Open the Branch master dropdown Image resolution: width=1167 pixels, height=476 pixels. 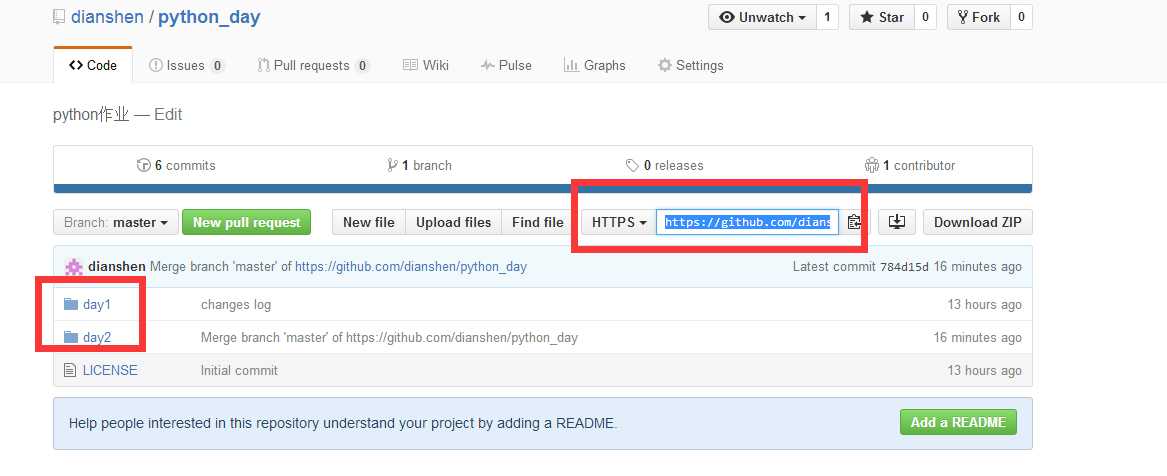tap(116, 222)
